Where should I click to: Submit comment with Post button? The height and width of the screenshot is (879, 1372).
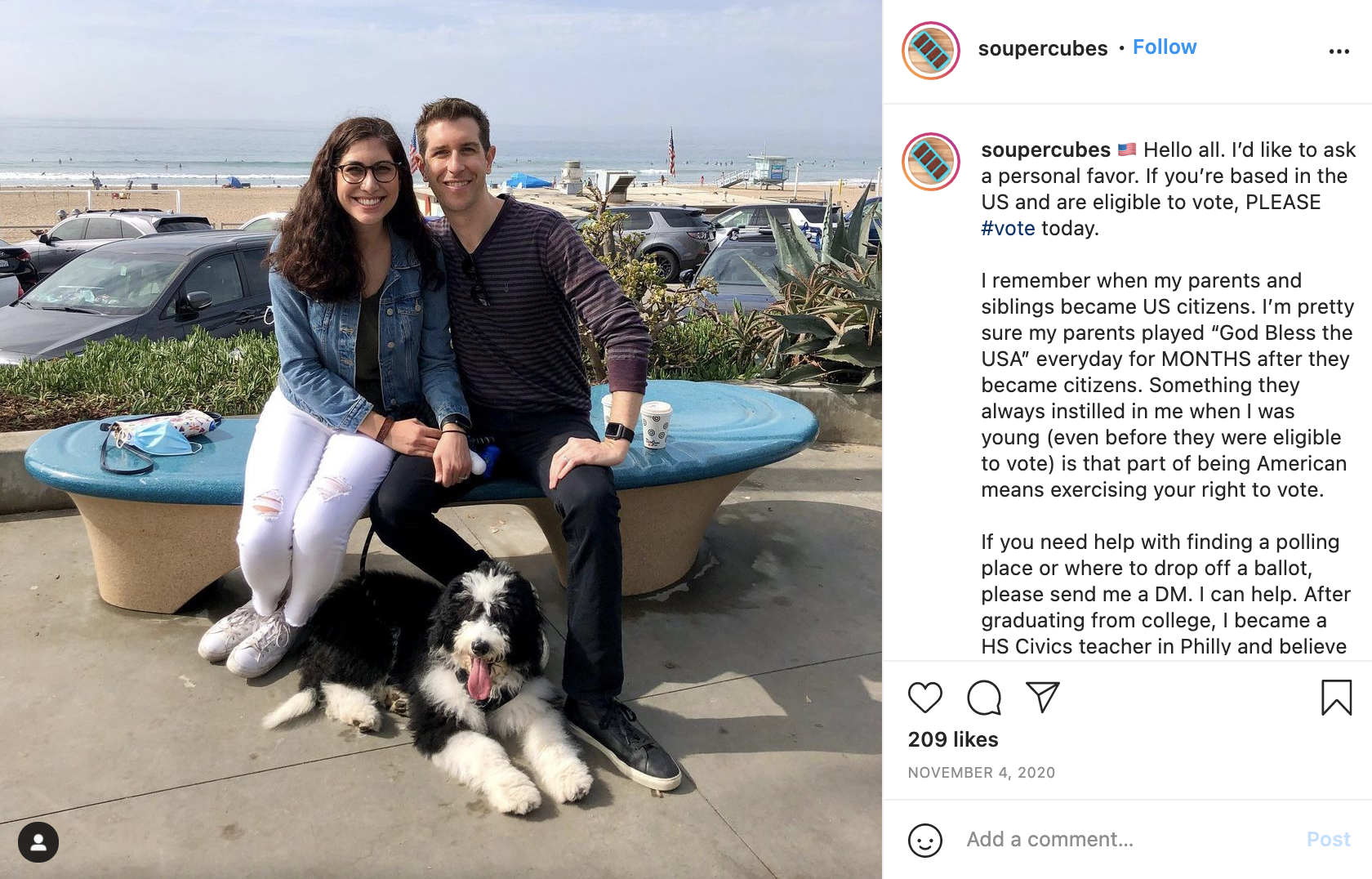[1329, 840]
